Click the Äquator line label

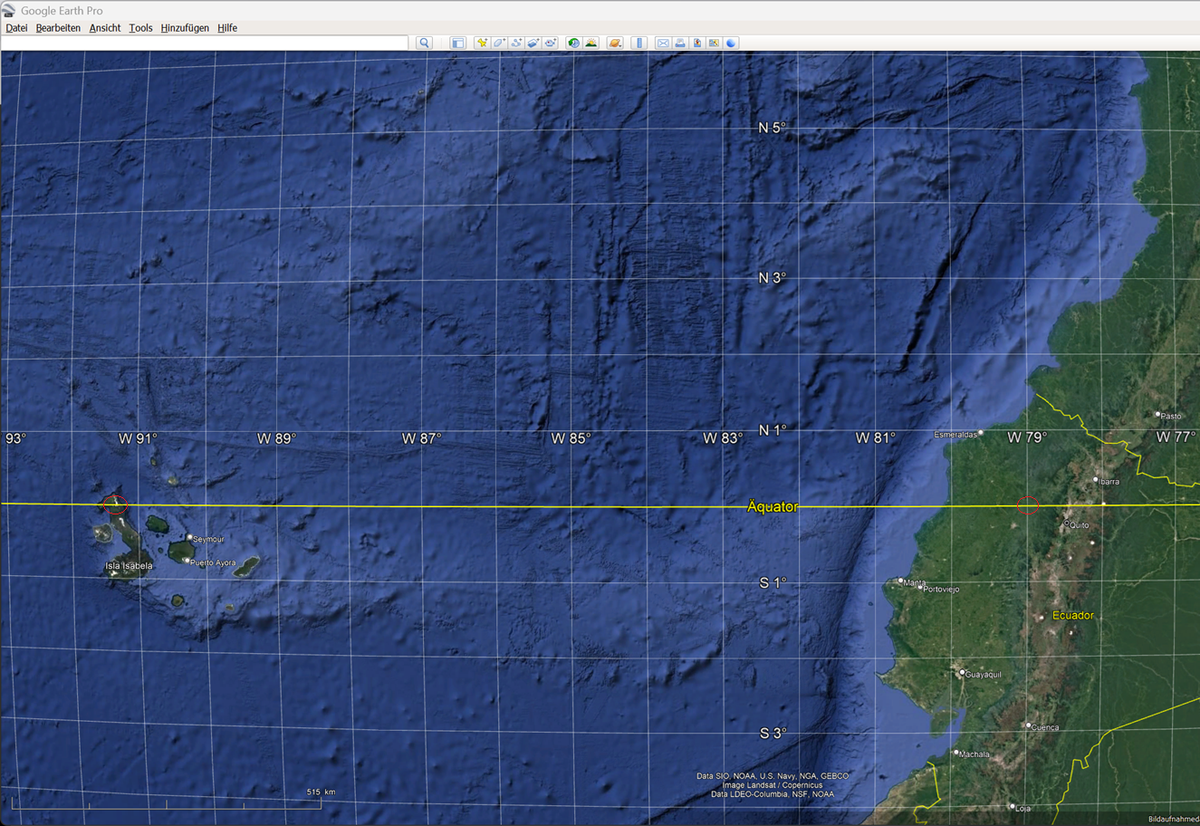click(x=772, y=508)
